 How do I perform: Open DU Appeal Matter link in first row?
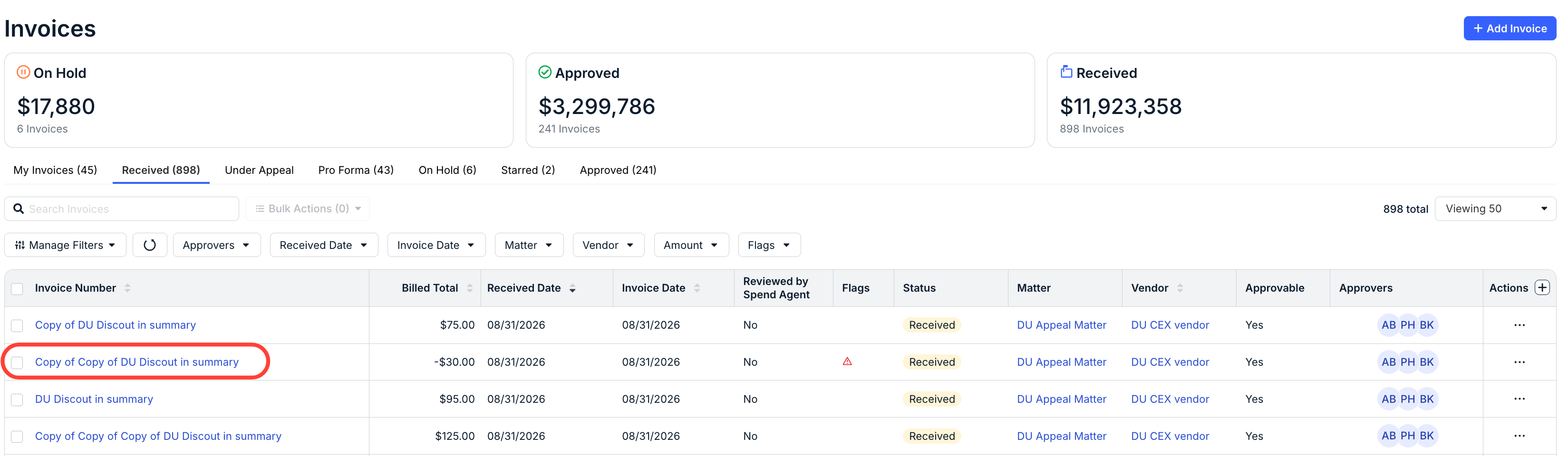tap(1061, 325)
